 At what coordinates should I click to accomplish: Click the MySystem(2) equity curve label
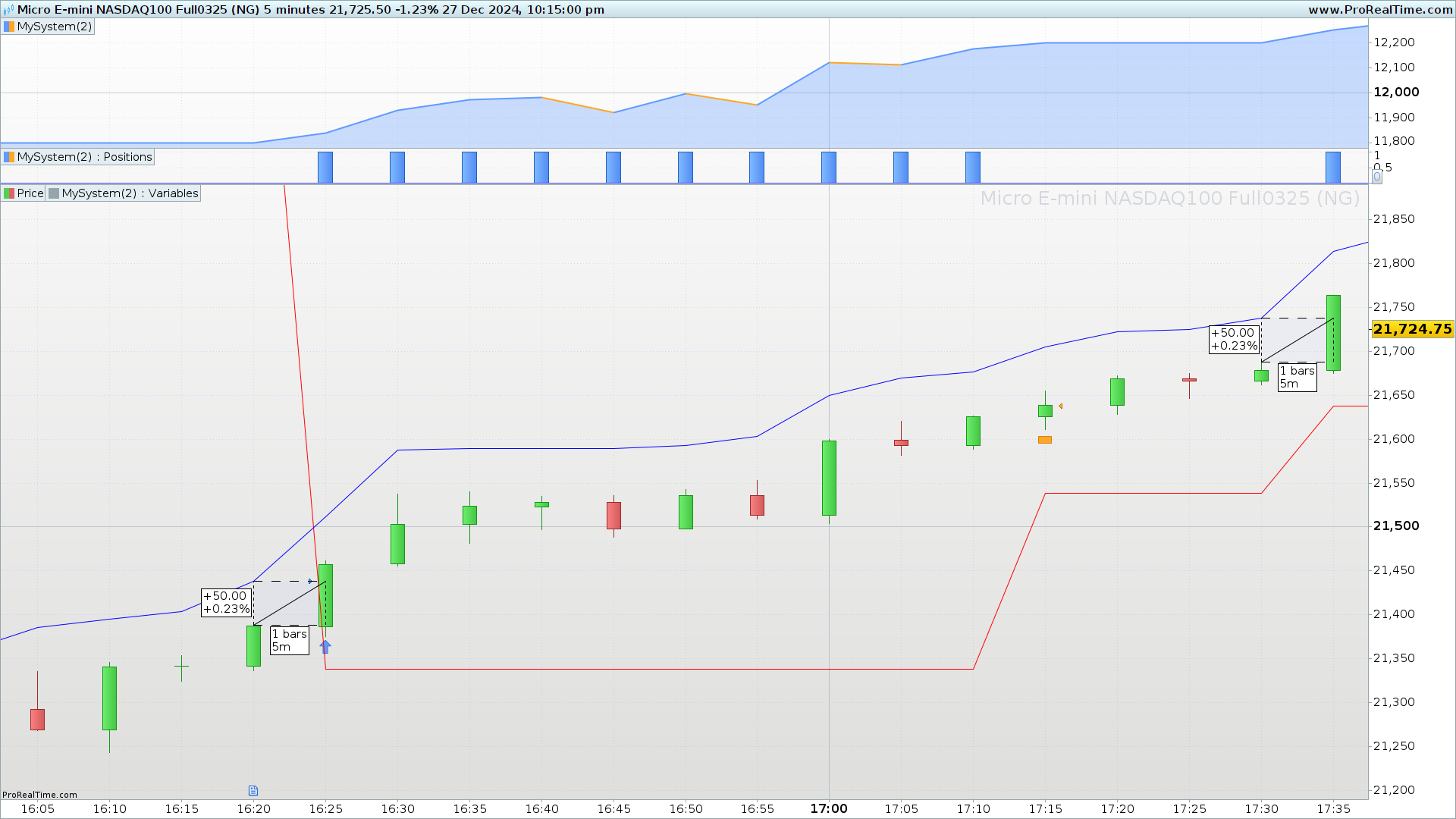point(54,27)
